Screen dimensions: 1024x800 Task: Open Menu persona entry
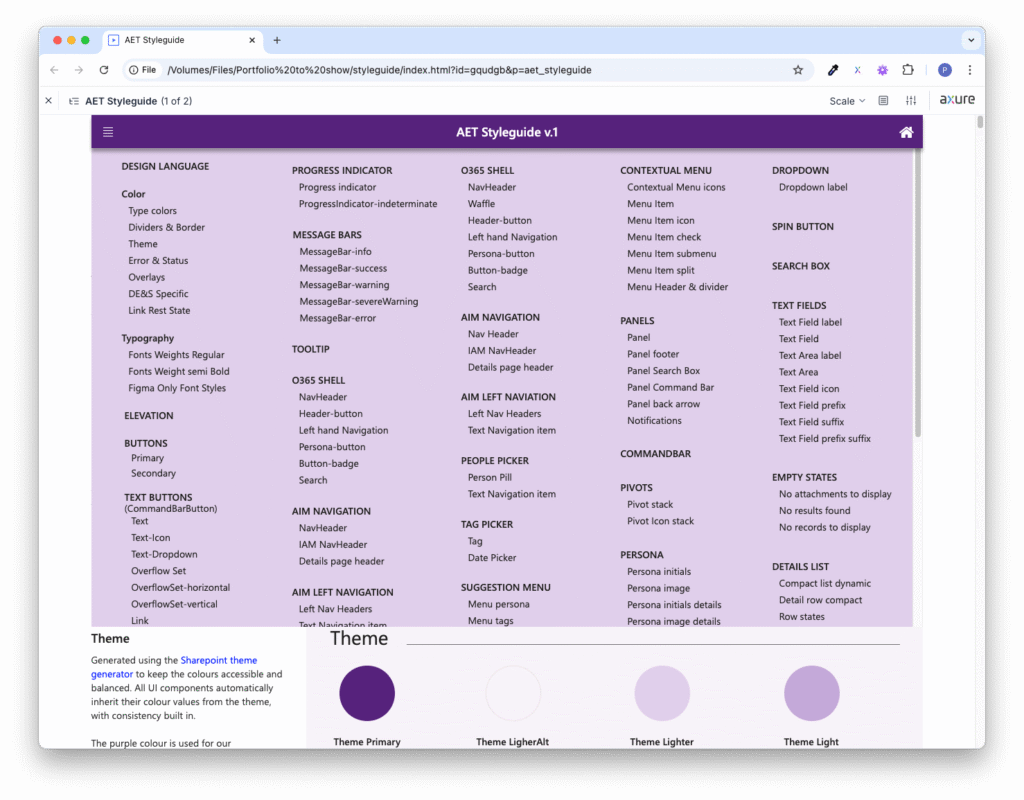(498, 604)
